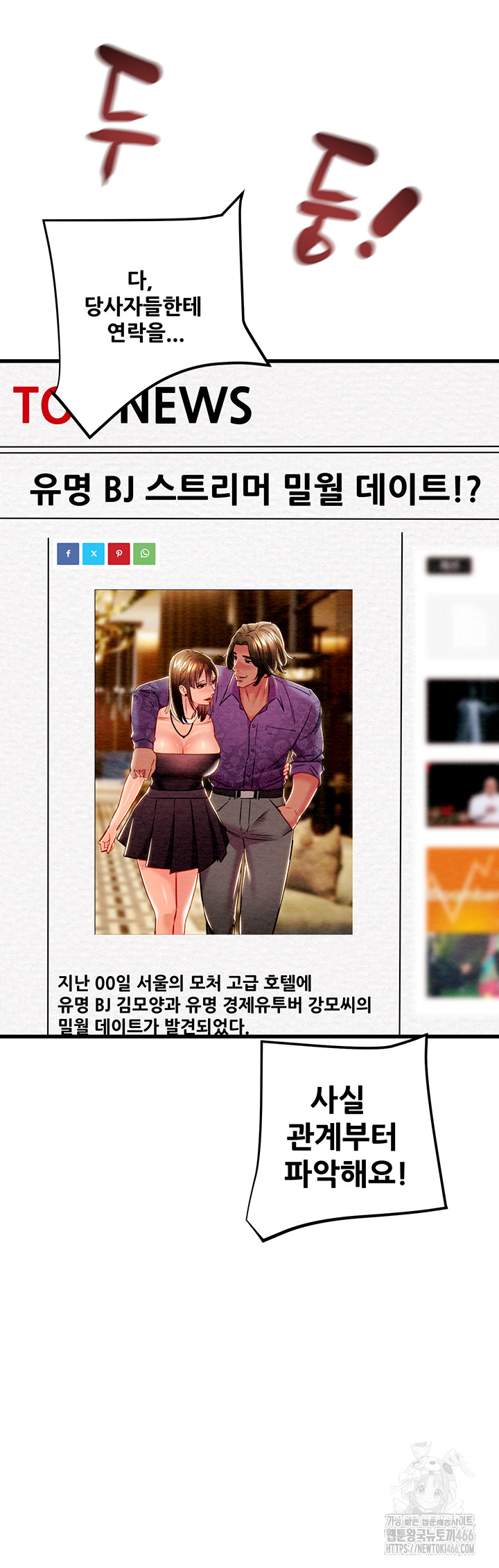Screen dimensions: 499x1568
Task: Open the orange chart sidebar thumbnail
Action: 462,889
